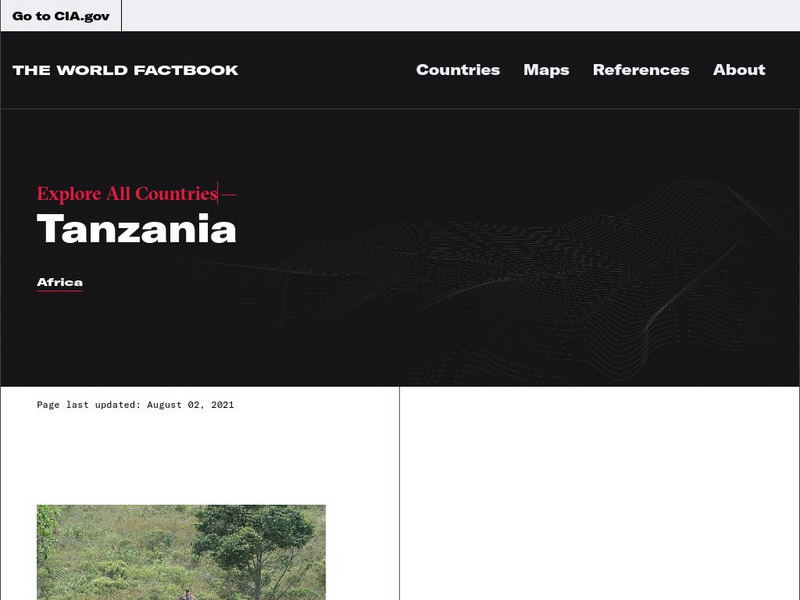View the Tanzania landscape photo
Viewport: 800px width, 600px height.
coord(181,553)
